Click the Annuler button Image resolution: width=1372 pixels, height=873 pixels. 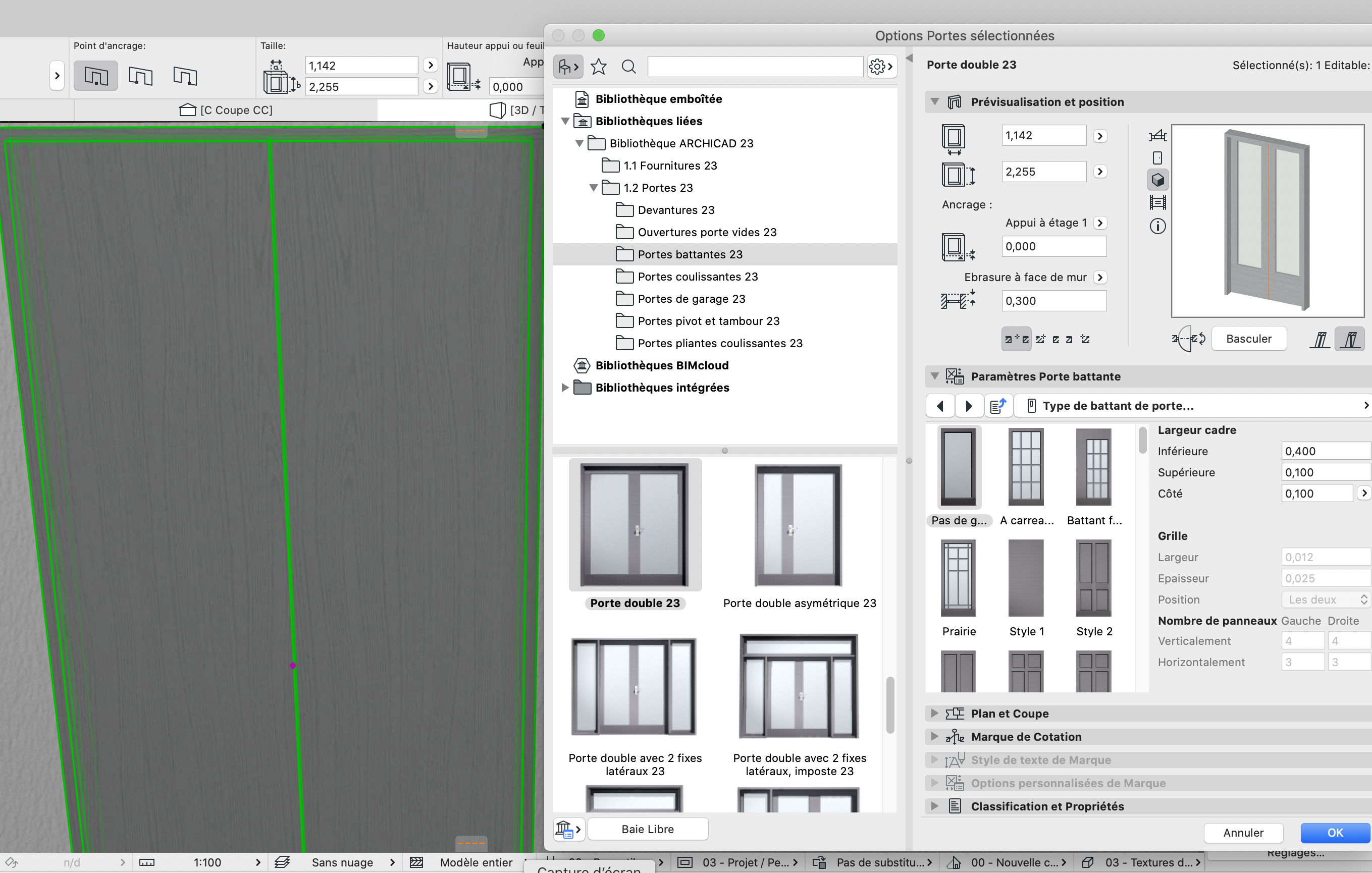point(1243,832)
